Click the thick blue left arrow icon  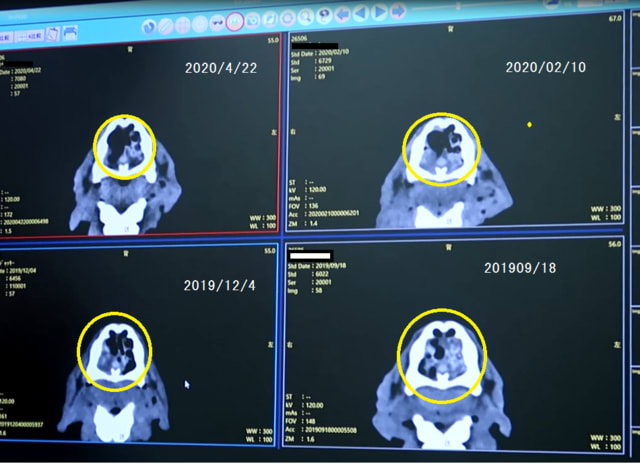(342, 14)
